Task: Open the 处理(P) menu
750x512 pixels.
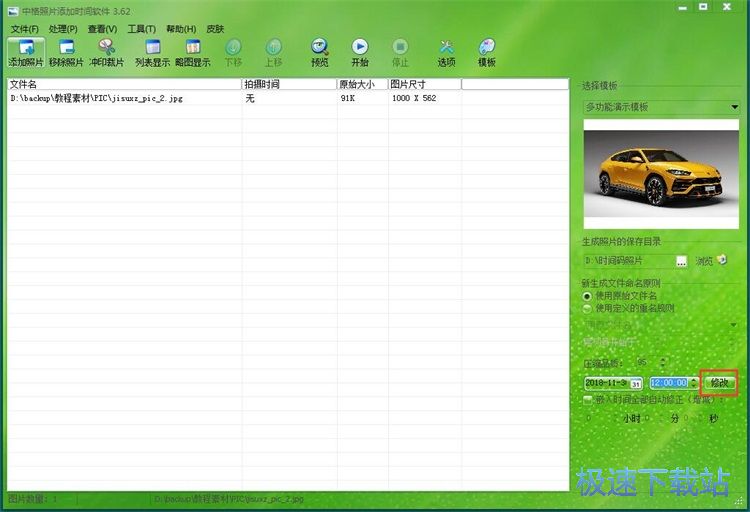Action: coord(63,29)
